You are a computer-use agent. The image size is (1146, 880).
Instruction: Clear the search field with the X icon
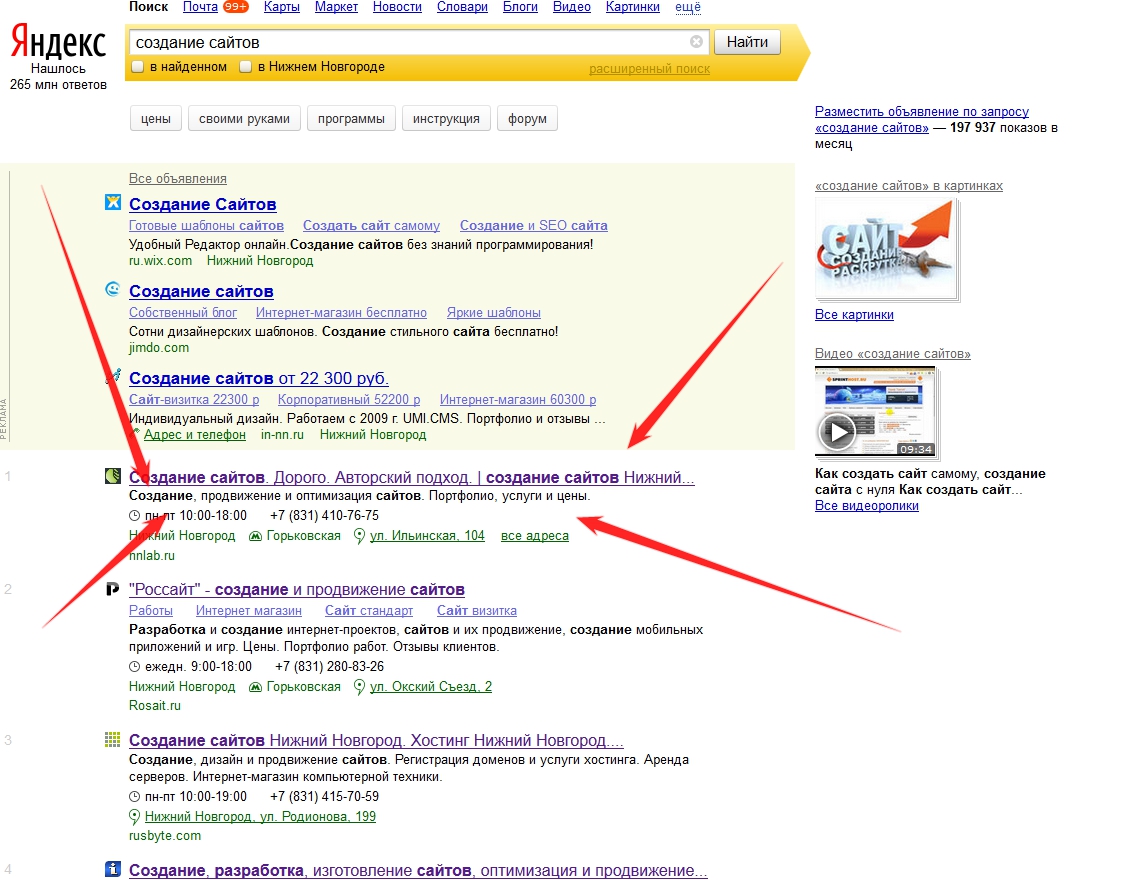pyautogui.click(x=697, y=42)
